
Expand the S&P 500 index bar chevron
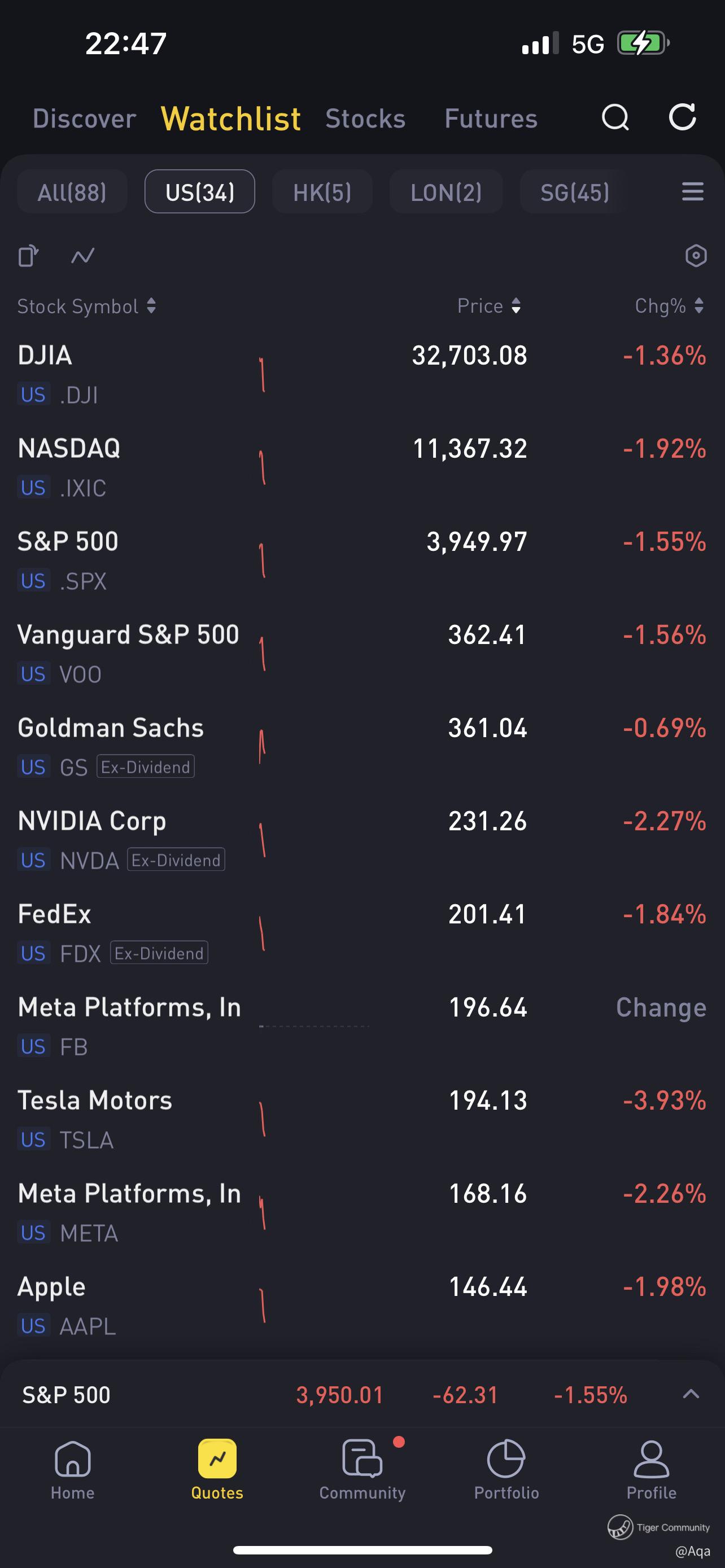[x=691, y=1394]
